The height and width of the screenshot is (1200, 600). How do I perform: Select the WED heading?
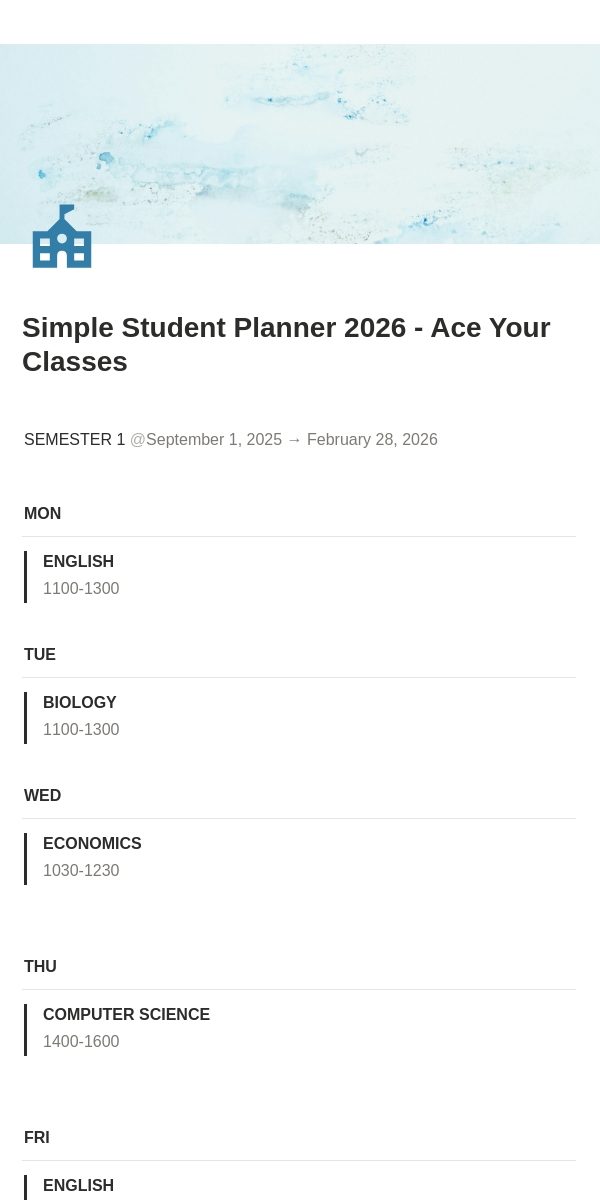pos(43,796)
